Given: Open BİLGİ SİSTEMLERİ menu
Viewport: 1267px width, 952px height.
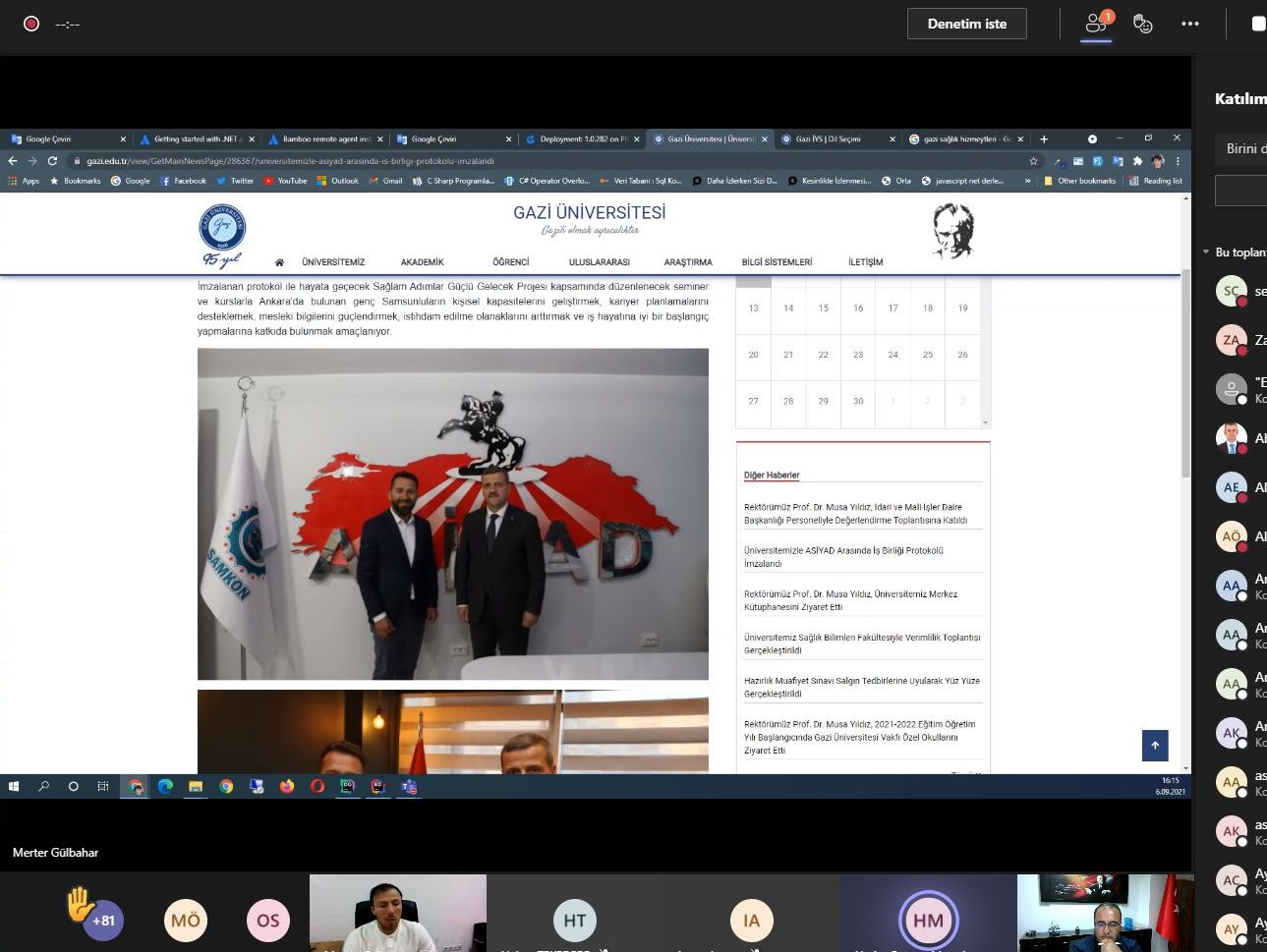Looking at the screenshot, I should [x=777, y=262].
